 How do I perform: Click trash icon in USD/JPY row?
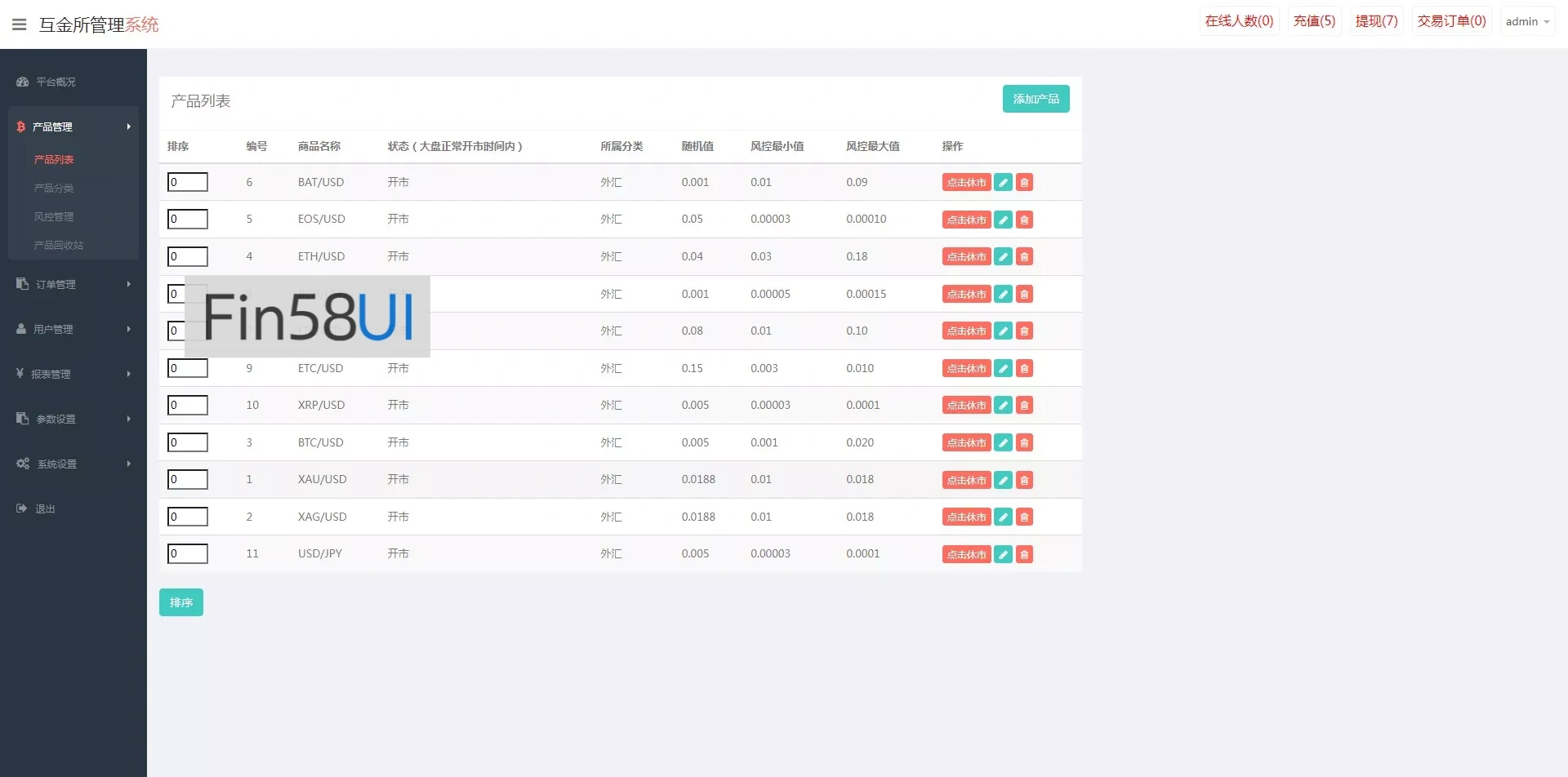[1024, 554]
